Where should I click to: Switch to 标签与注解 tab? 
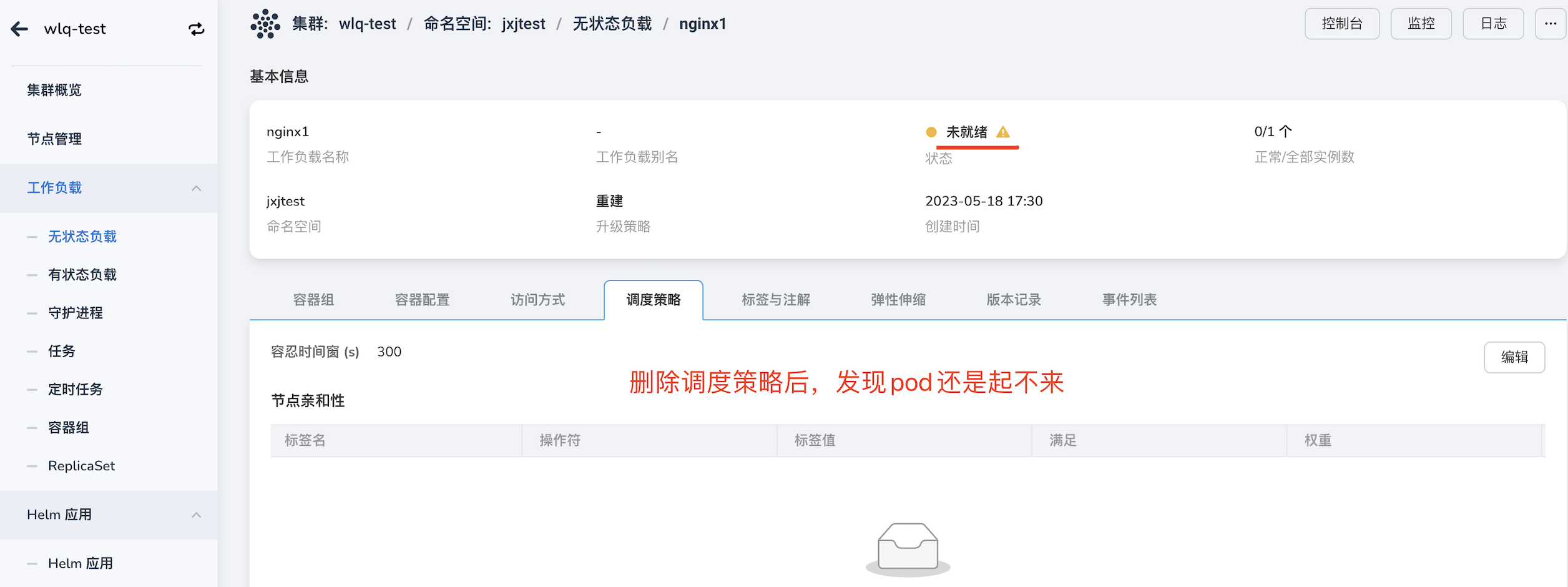pos(776,300)
